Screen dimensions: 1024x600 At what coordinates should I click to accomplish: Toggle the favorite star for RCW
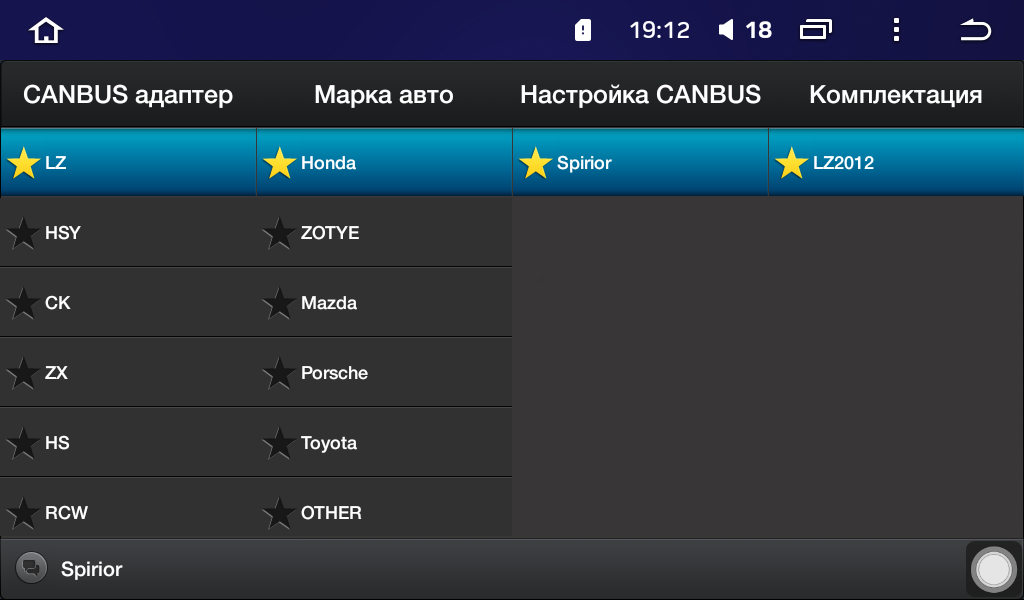[x=24, y=513]
